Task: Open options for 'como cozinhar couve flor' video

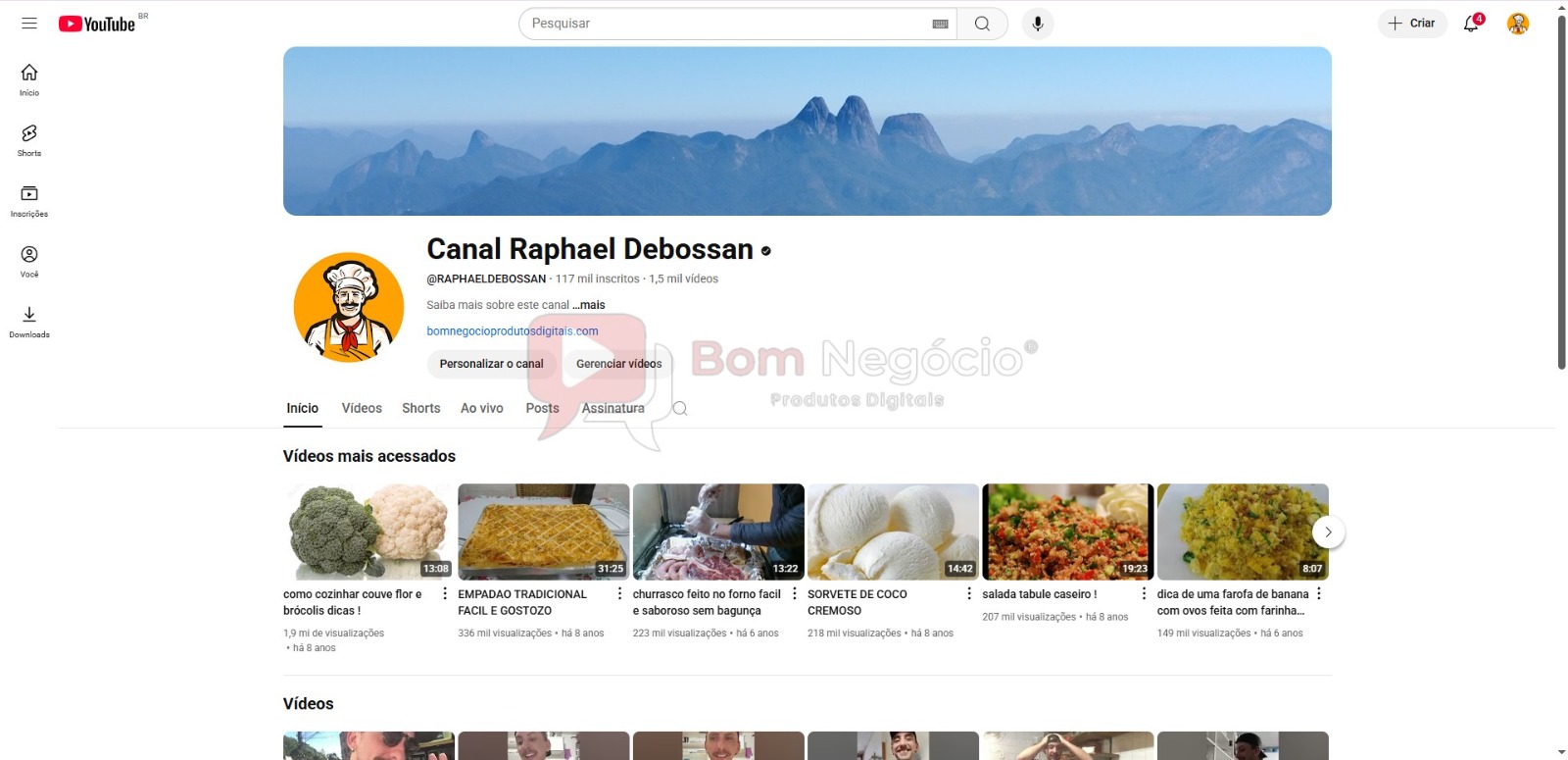Action: point(445,594)
